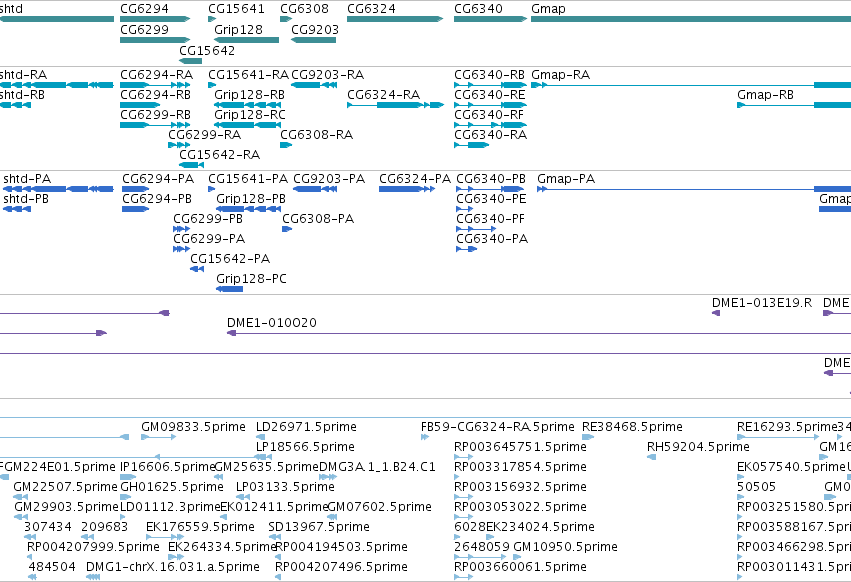Click the shtd-PA protein label

pyautogui.click(x=27, y=179)
